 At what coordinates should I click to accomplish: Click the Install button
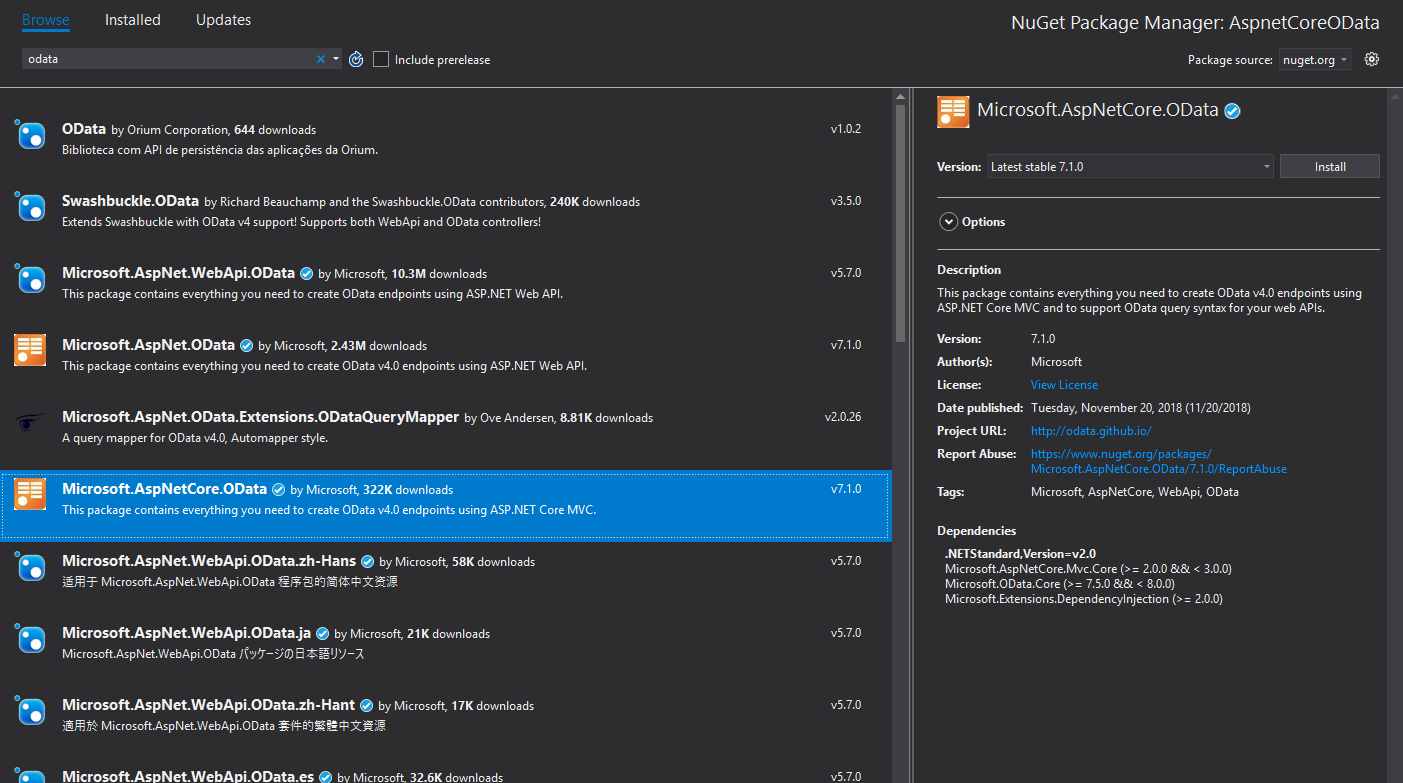coord(1330,167)
